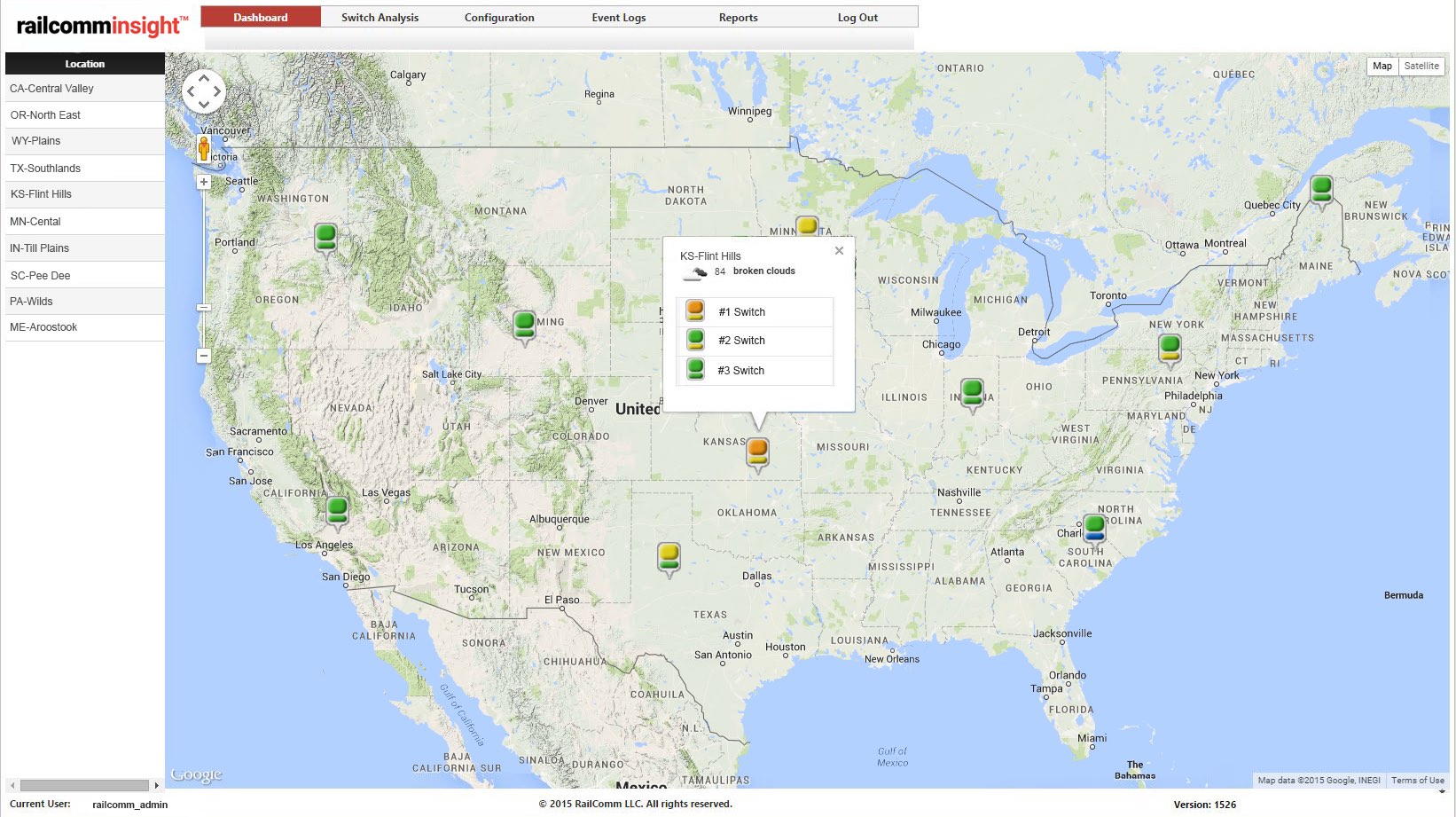Select ME-Aroostook location
1456x817 pixels.
coord(84,327)
